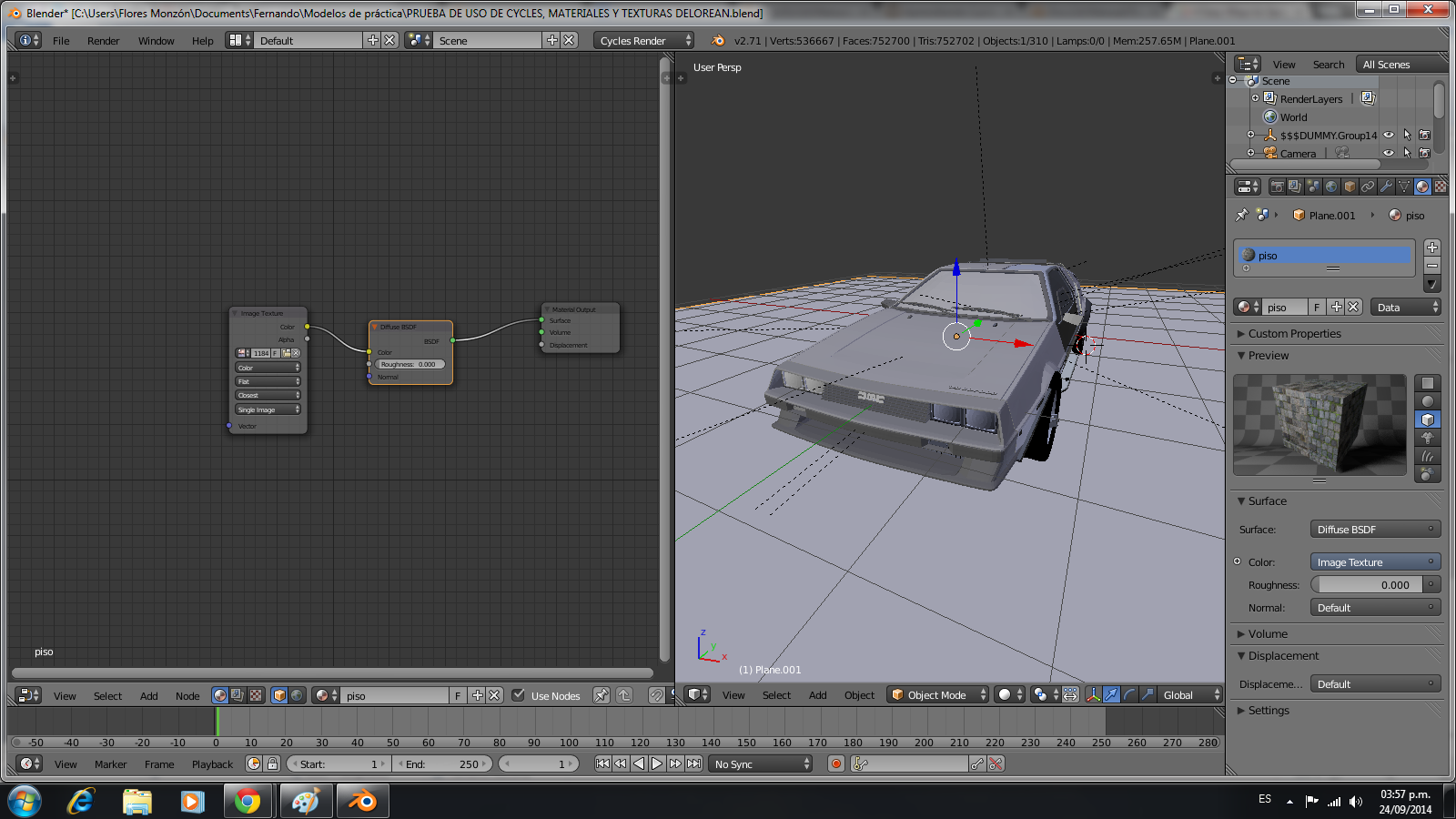Open the Render camera properties tab
1456x819 pixels.
[x=1278, y=187]
